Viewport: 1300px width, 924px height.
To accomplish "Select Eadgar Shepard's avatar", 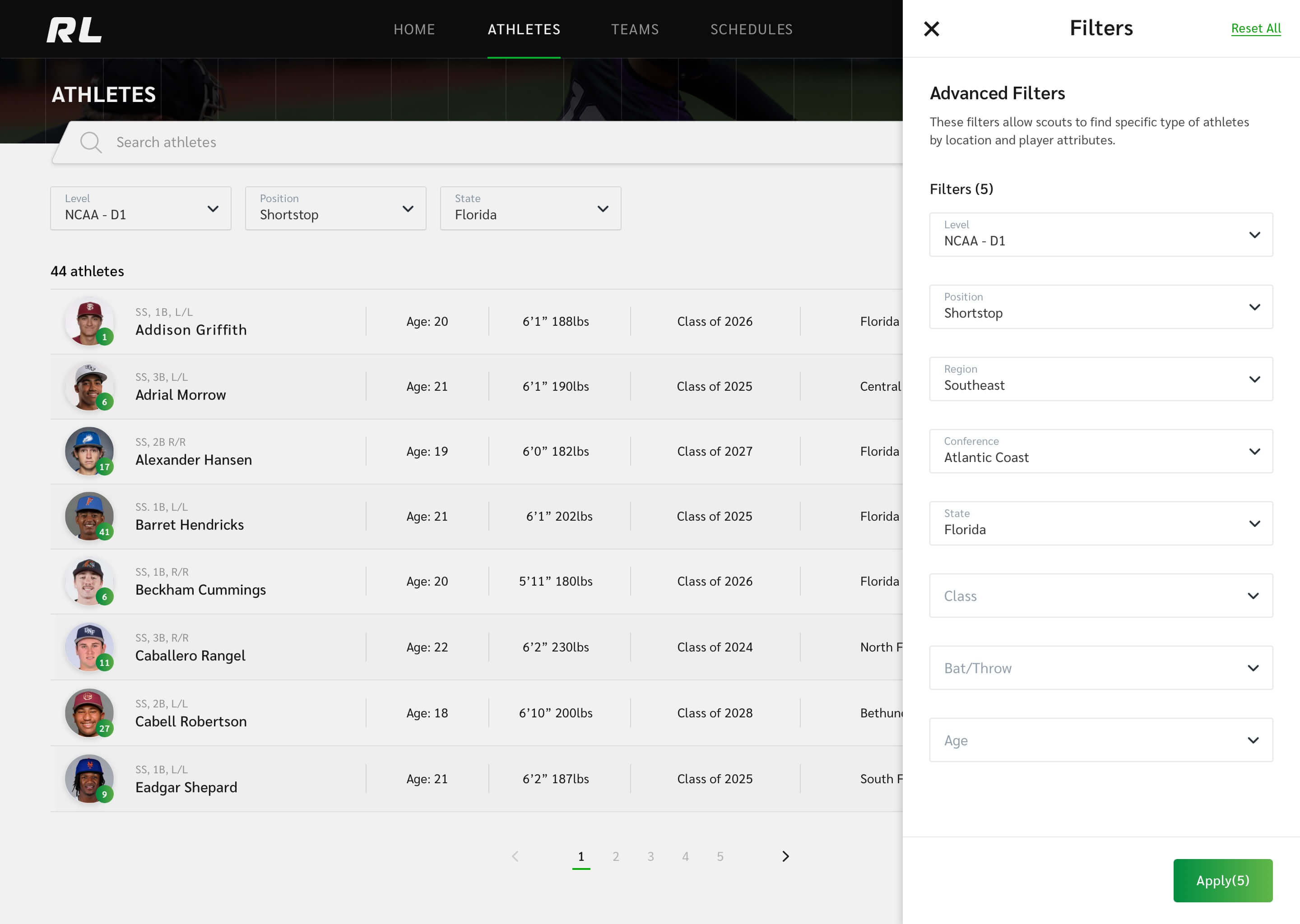I will coord(89,778).
